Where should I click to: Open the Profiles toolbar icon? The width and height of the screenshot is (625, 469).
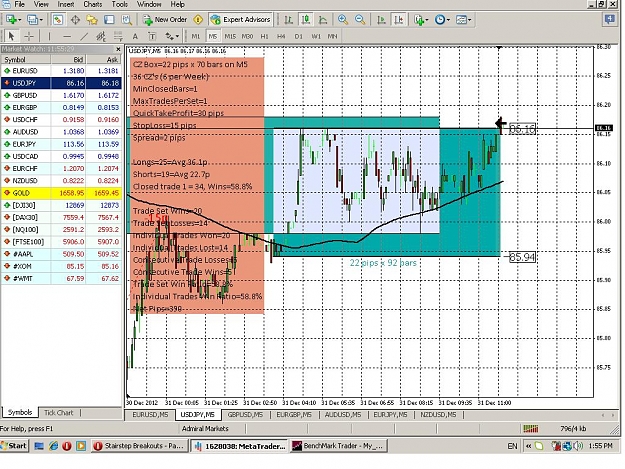pyautogui.click(x=32, y=20)
